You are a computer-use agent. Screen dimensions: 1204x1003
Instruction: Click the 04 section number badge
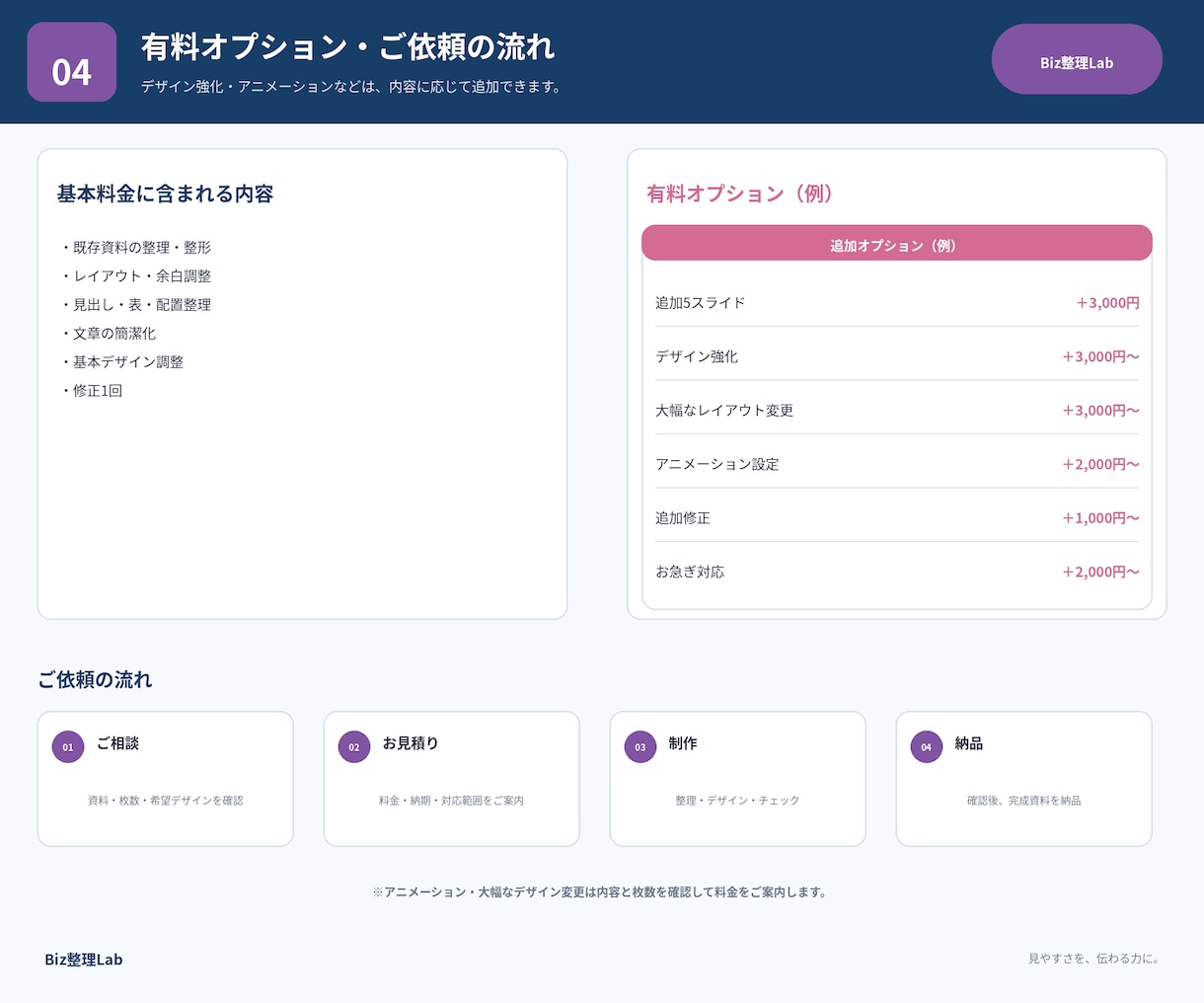tap(72, 62)
